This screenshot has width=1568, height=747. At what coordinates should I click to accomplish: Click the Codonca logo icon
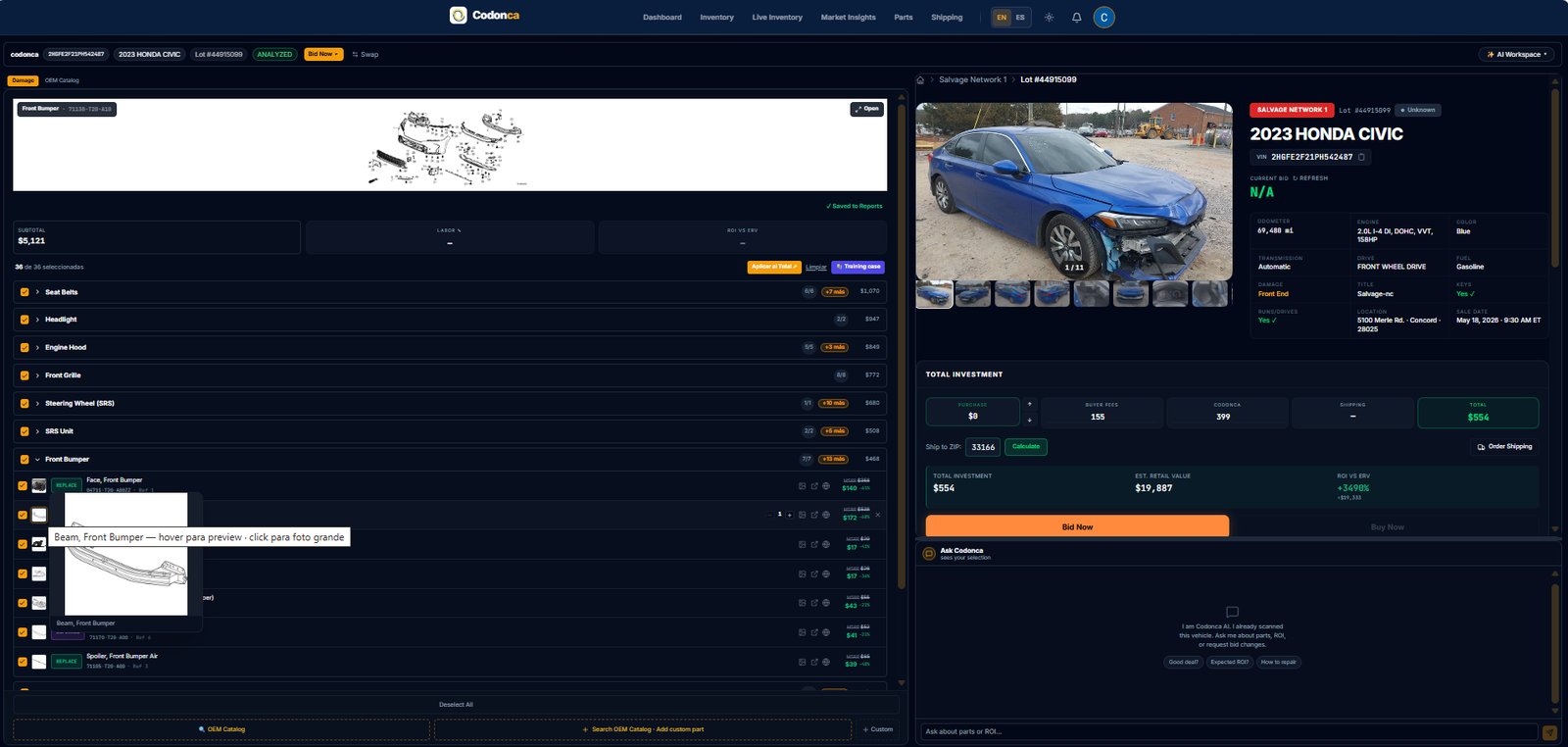point(458,16)
